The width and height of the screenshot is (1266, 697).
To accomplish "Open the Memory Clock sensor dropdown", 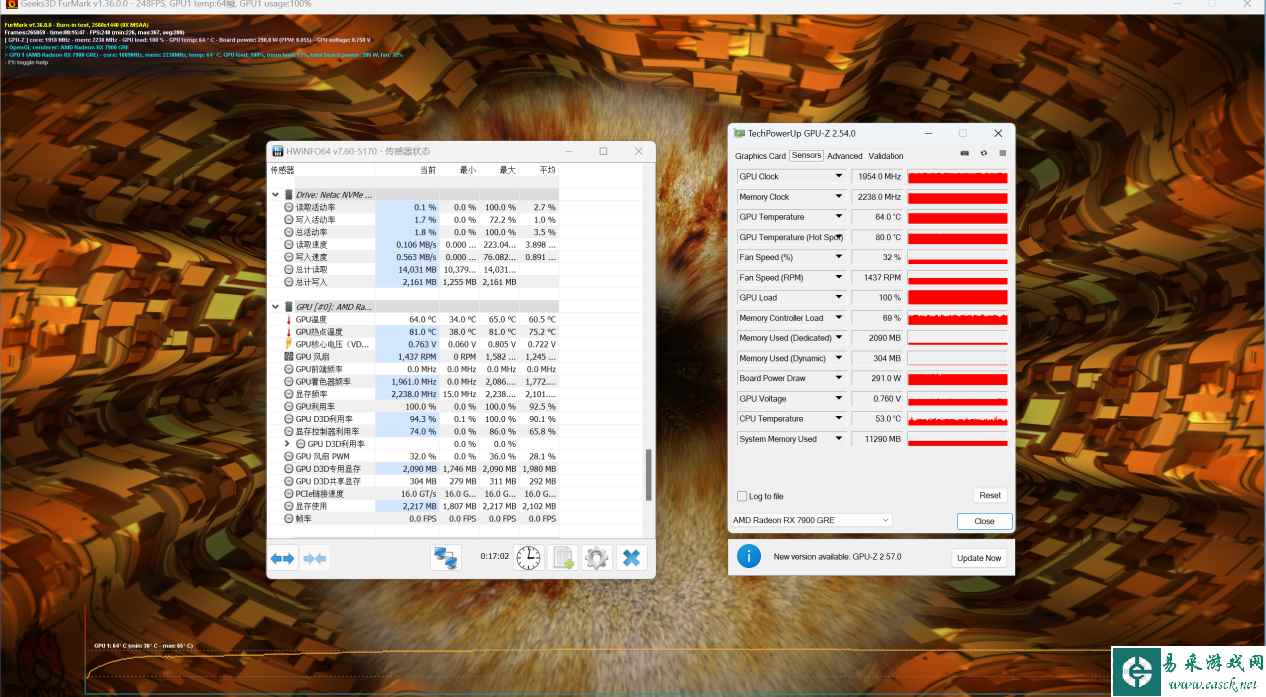I will [x=838, y=197].
